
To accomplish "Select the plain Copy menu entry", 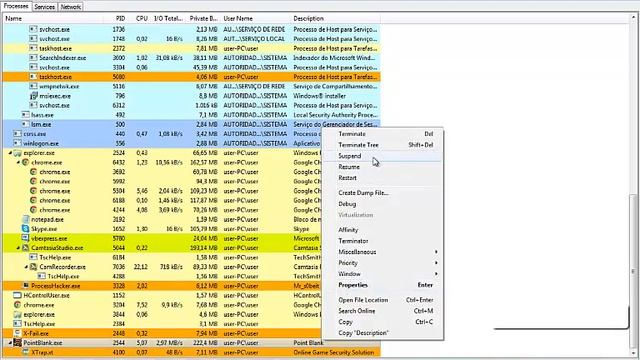I will pos(382,322).
